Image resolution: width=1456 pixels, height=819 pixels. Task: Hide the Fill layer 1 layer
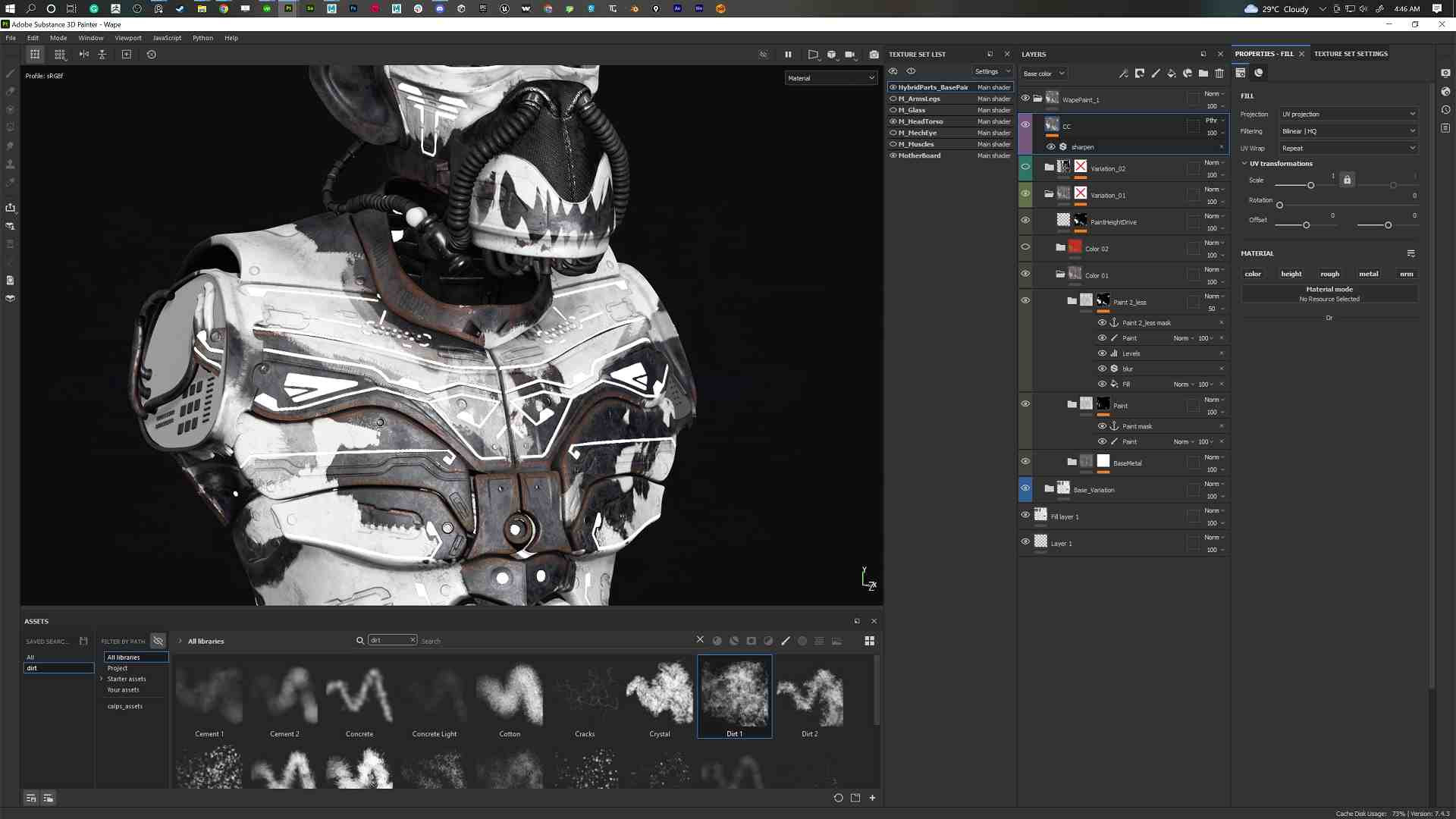point(1025,515)
